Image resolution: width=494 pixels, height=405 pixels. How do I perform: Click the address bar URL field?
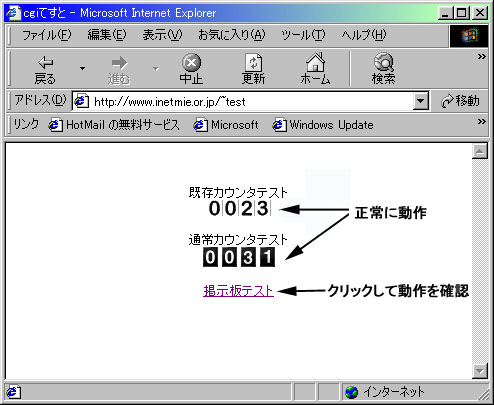click(243, 101)
